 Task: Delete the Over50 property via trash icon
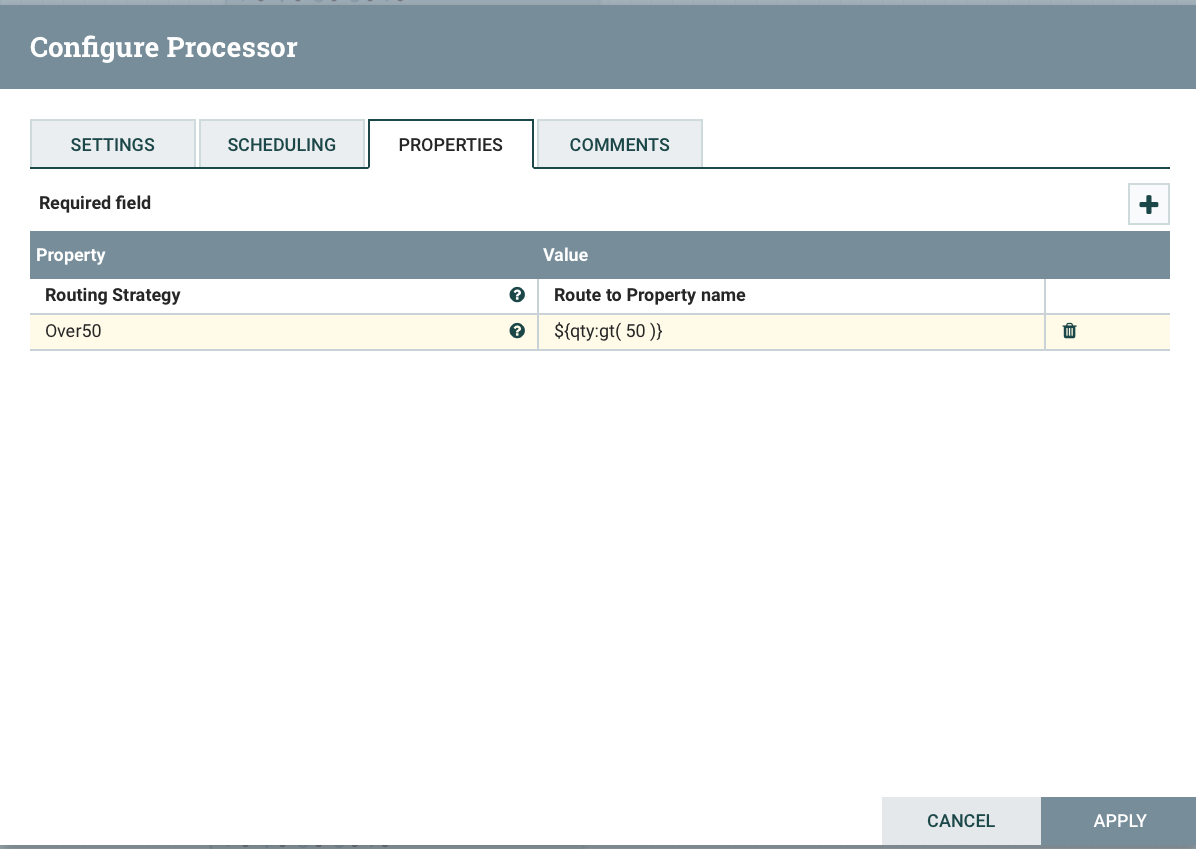click(x=1069, y=330)
